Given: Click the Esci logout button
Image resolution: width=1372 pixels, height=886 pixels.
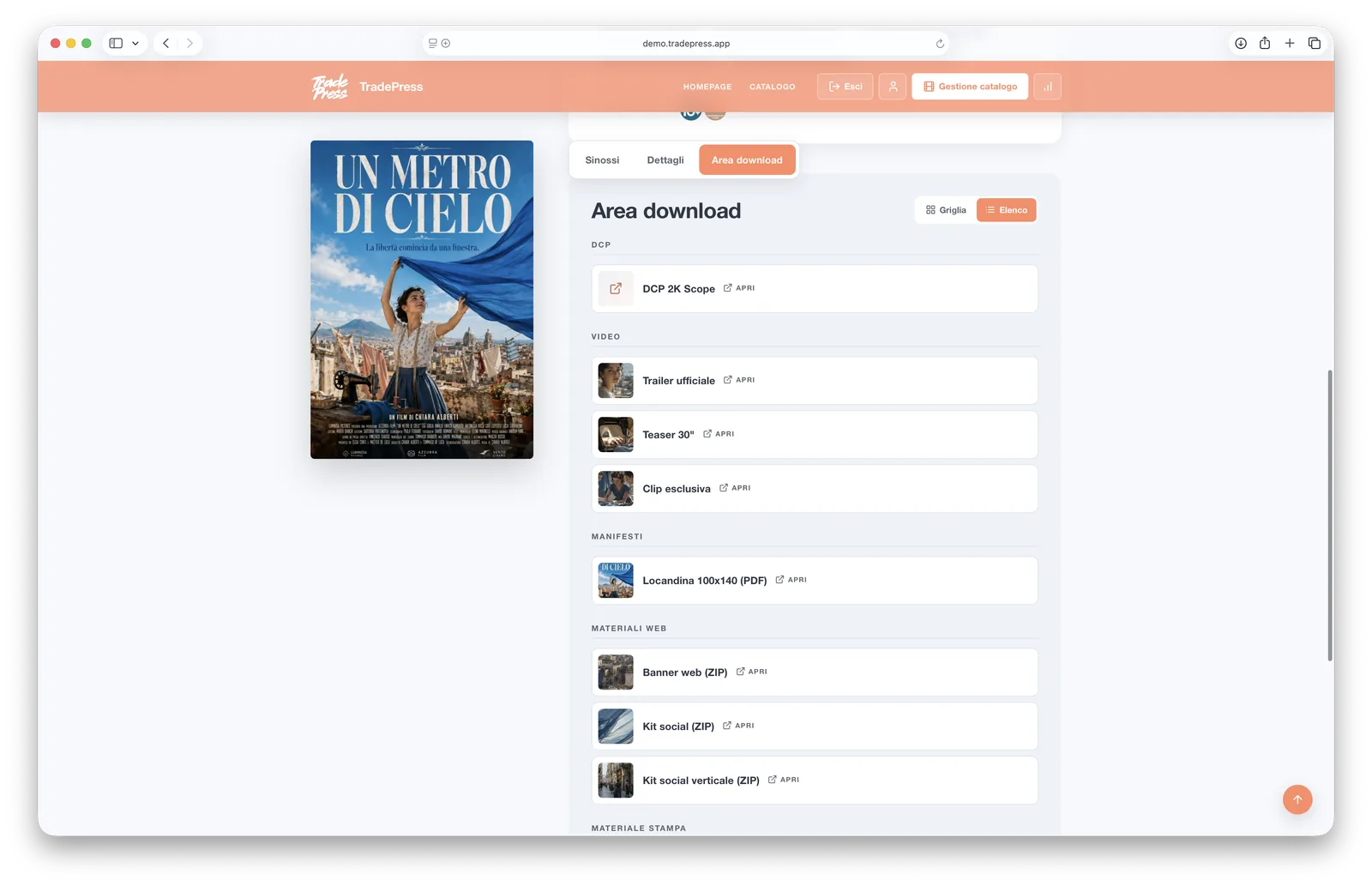Looking at the screenshot, I should tap(845, 87).
